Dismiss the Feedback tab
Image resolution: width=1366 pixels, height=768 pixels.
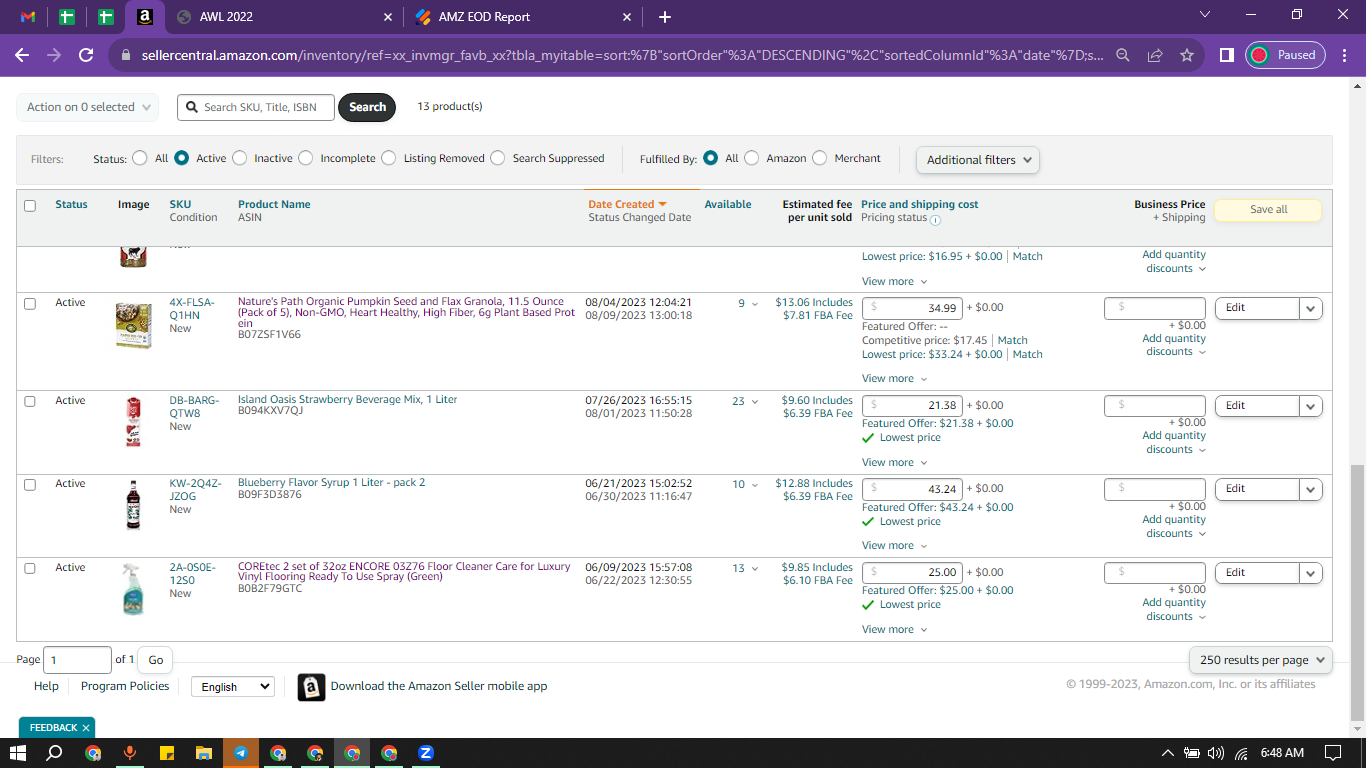(86, 728)
